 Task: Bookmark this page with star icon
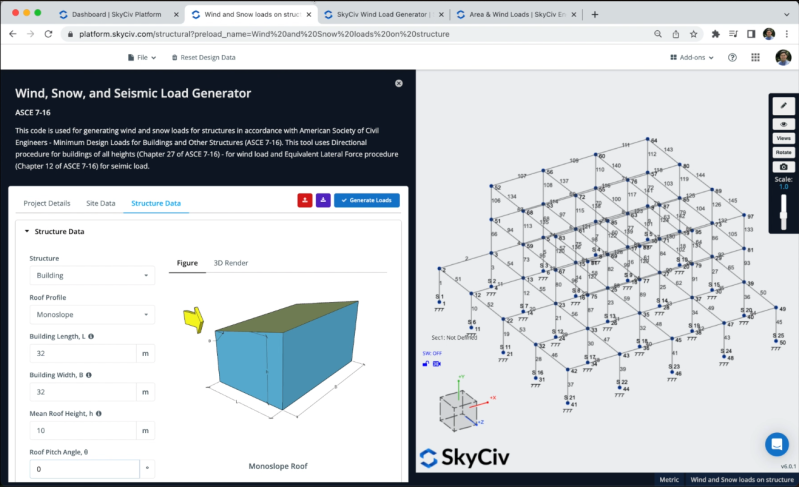[694, 34]
